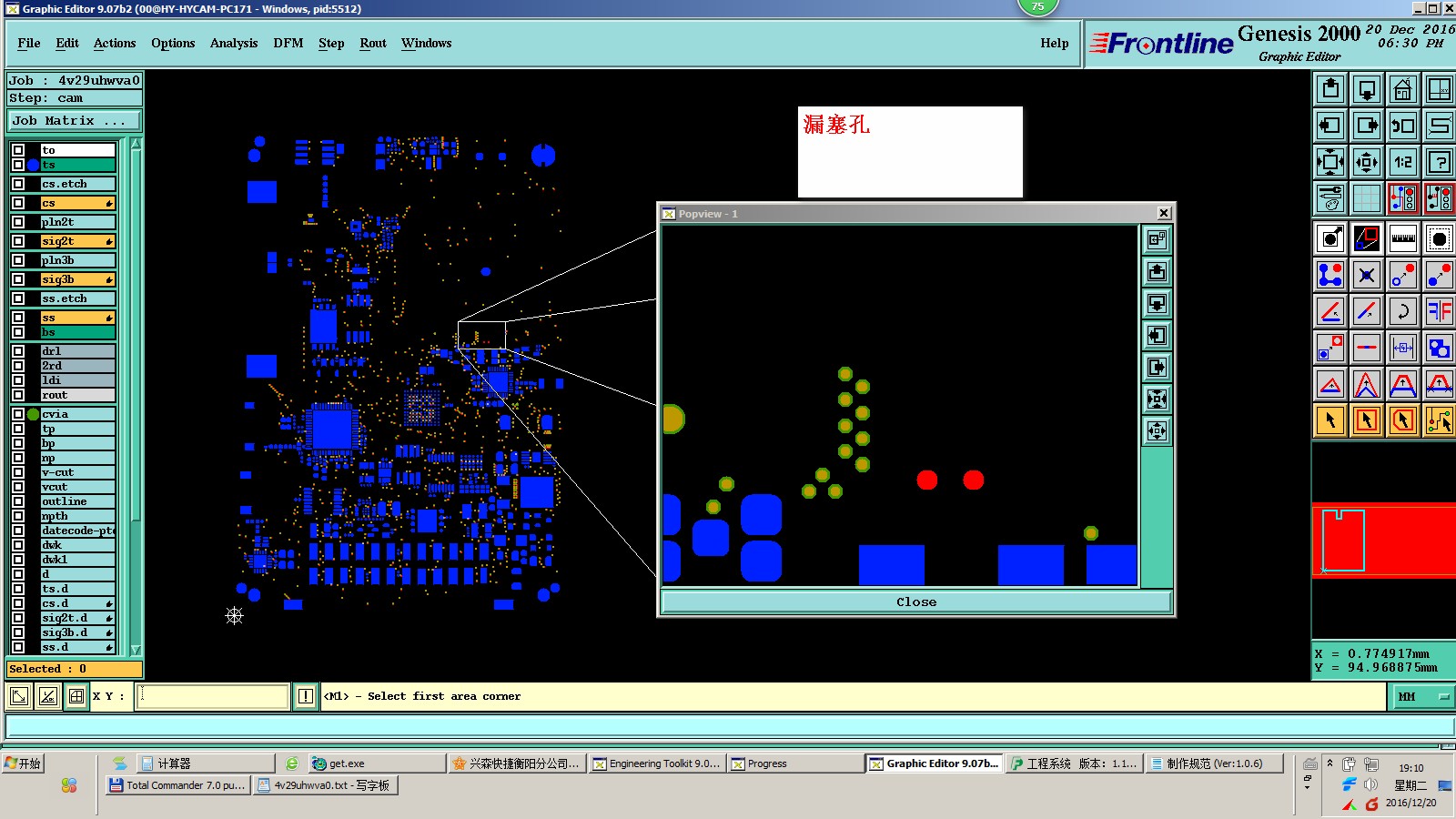The height and width of the screenshot is (819, 1456).
Task: Click the dimension width tool icon
Action: [1403, 348]
